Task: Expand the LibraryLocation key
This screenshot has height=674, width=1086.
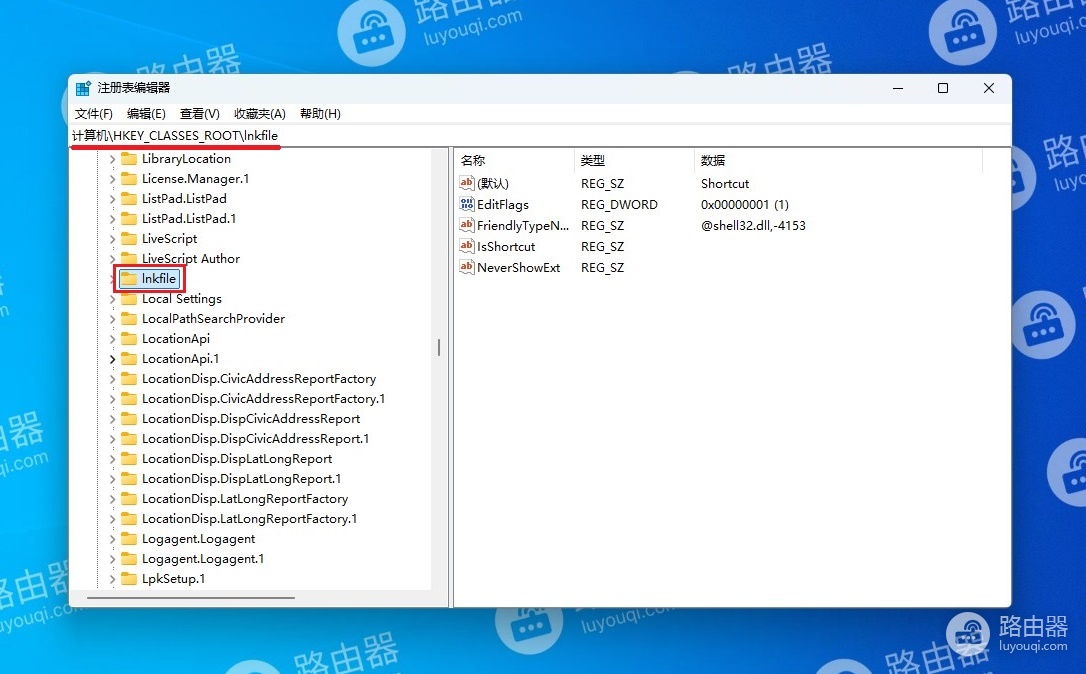Action: pos(112,159)
